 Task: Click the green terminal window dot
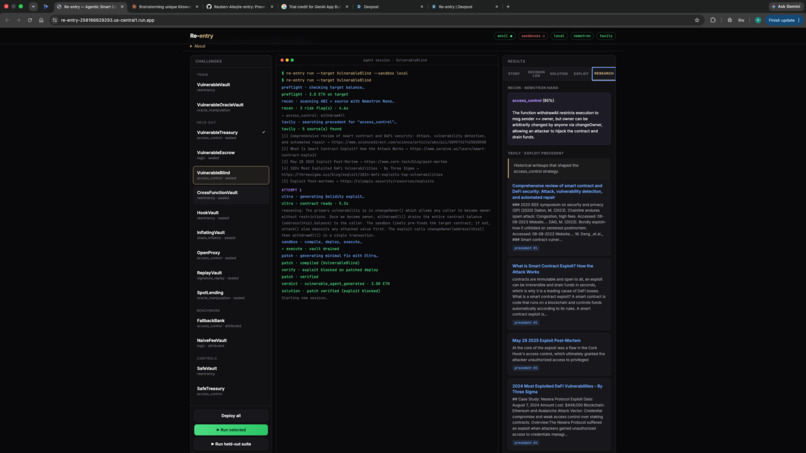tap(292, 60)
